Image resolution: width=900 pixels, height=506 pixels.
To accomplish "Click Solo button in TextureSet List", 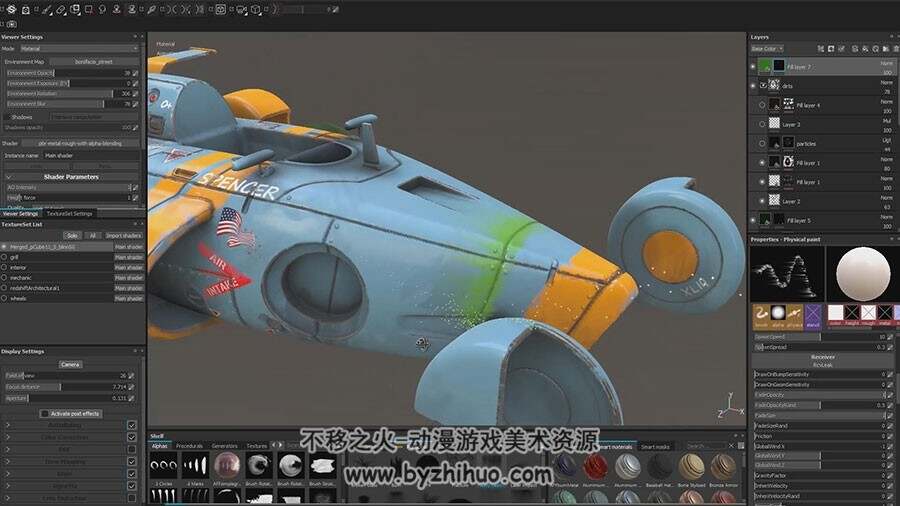I will (x=72, y=236).
